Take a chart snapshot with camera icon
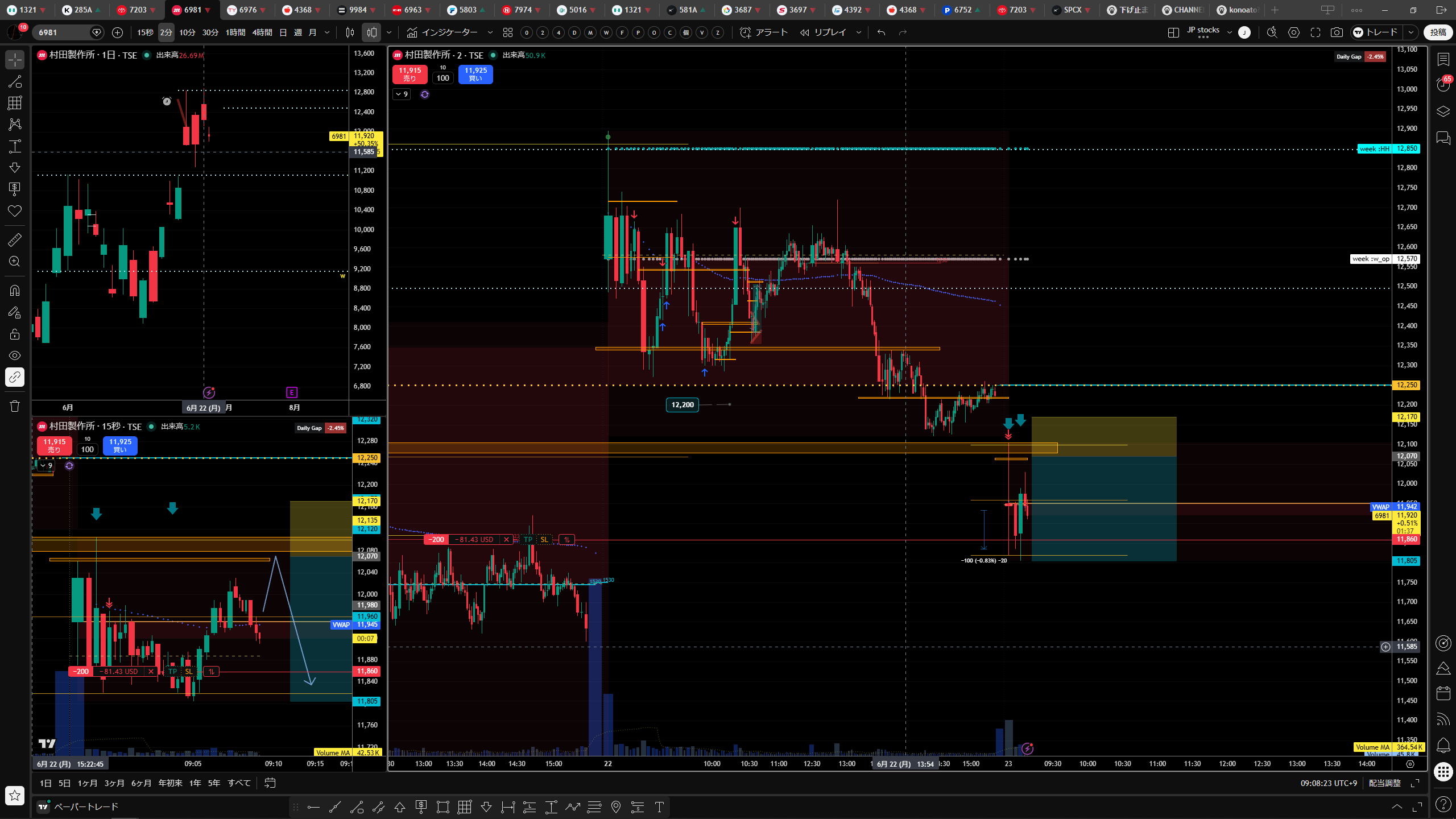 [x=1337, y=32]
